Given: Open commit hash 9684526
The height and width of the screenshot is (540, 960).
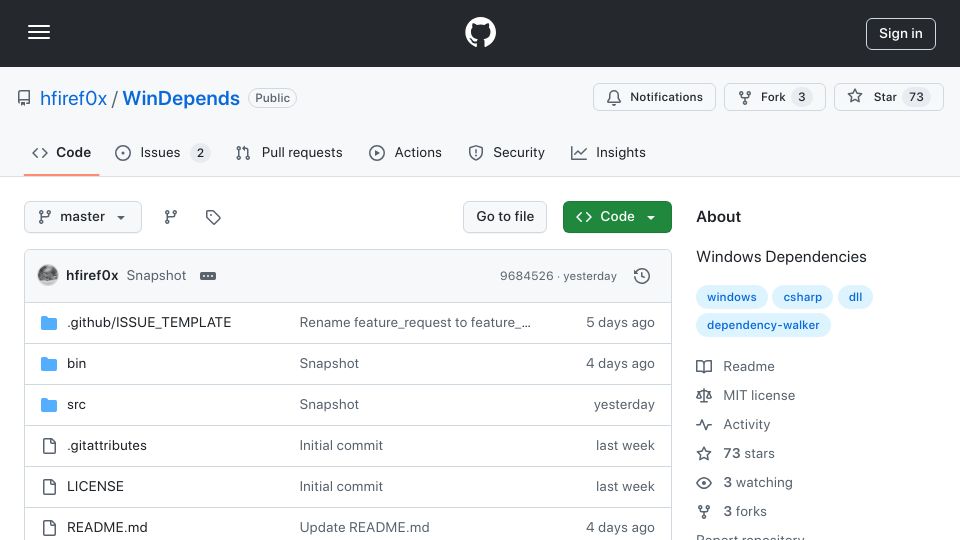Looking at the screenshot, I should (x=527, y=276).
